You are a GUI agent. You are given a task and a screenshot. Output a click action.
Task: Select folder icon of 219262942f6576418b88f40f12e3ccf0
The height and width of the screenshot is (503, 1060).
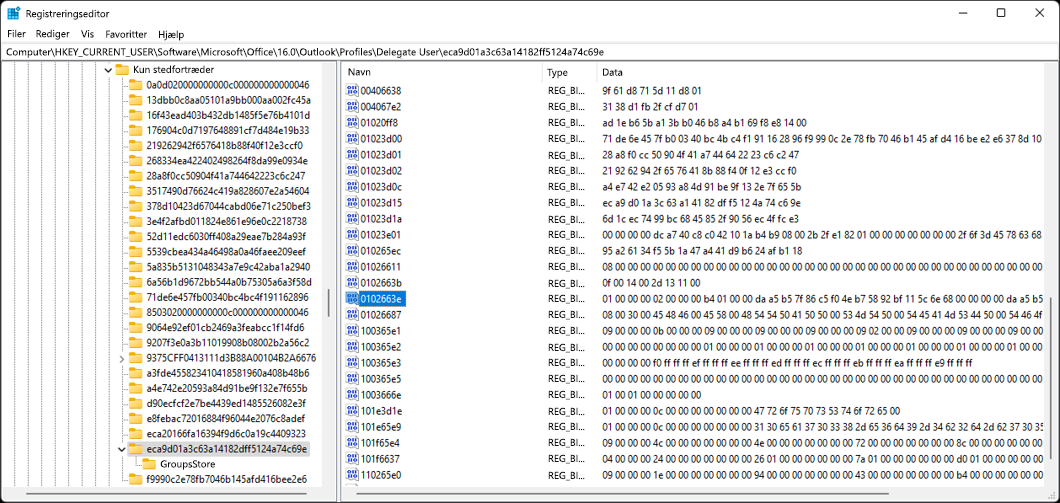[x=135, y=145]
